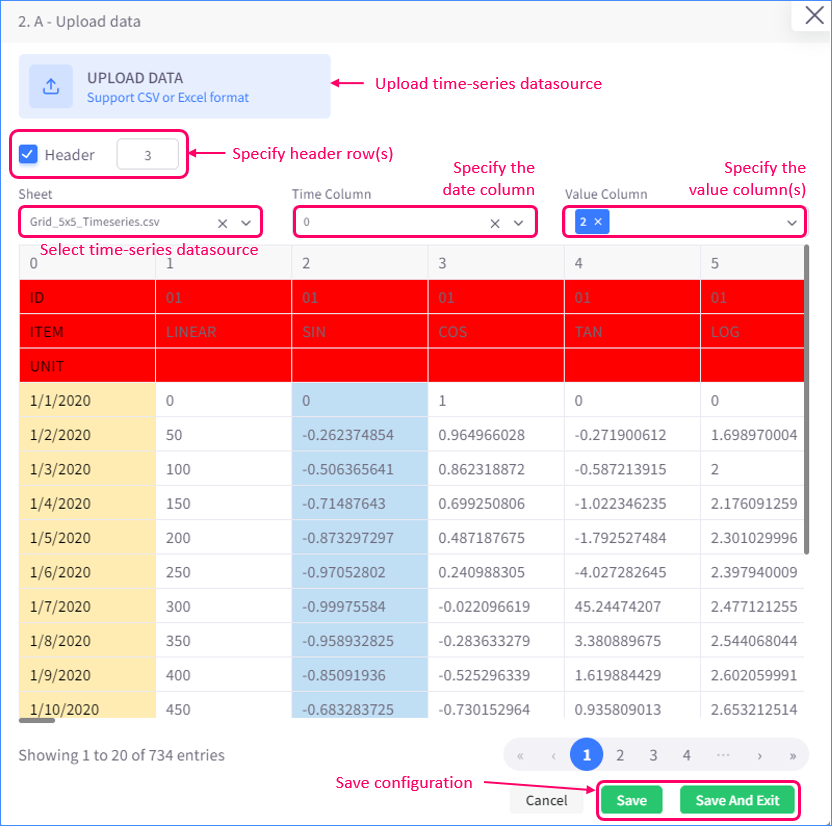Viewport: 832px width, 826px height.
Task: Expand the Time Column dropdown
Action: tap(518, 223)
